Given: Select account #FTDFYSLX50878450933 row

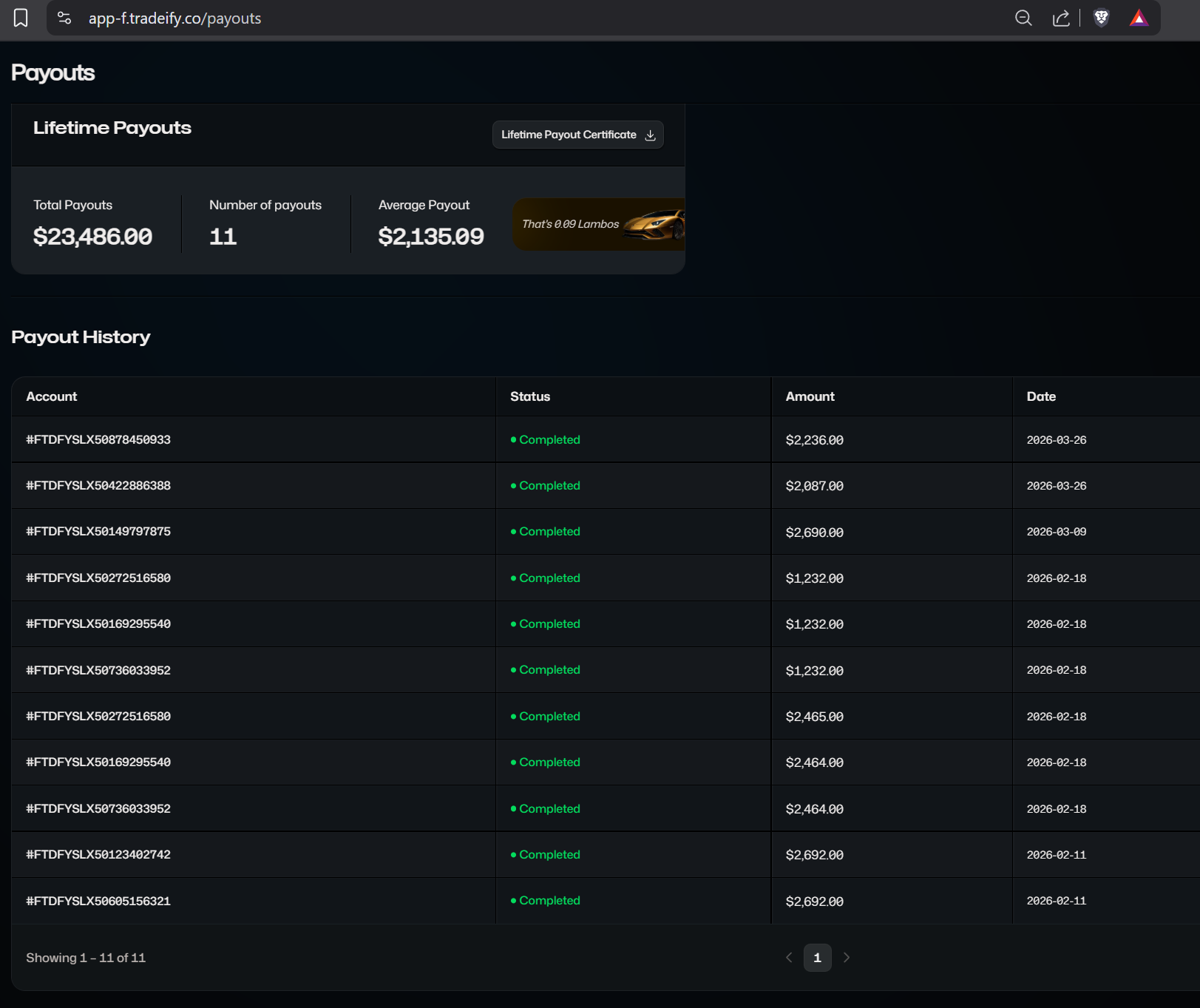Looking at the screenshot, I should [98, 439].
